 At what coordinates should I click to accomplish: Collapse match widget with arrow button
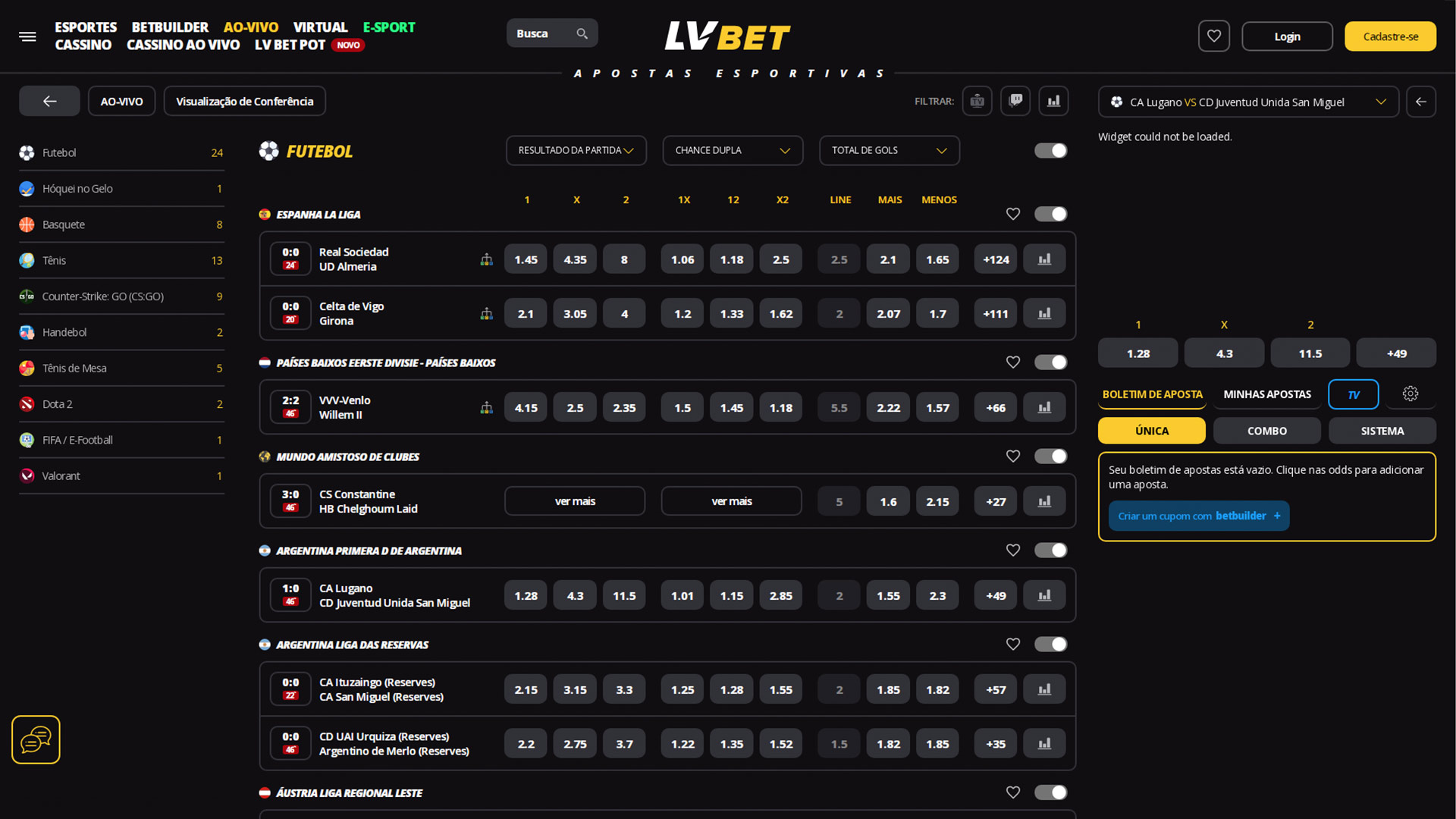click(1420, 102)
